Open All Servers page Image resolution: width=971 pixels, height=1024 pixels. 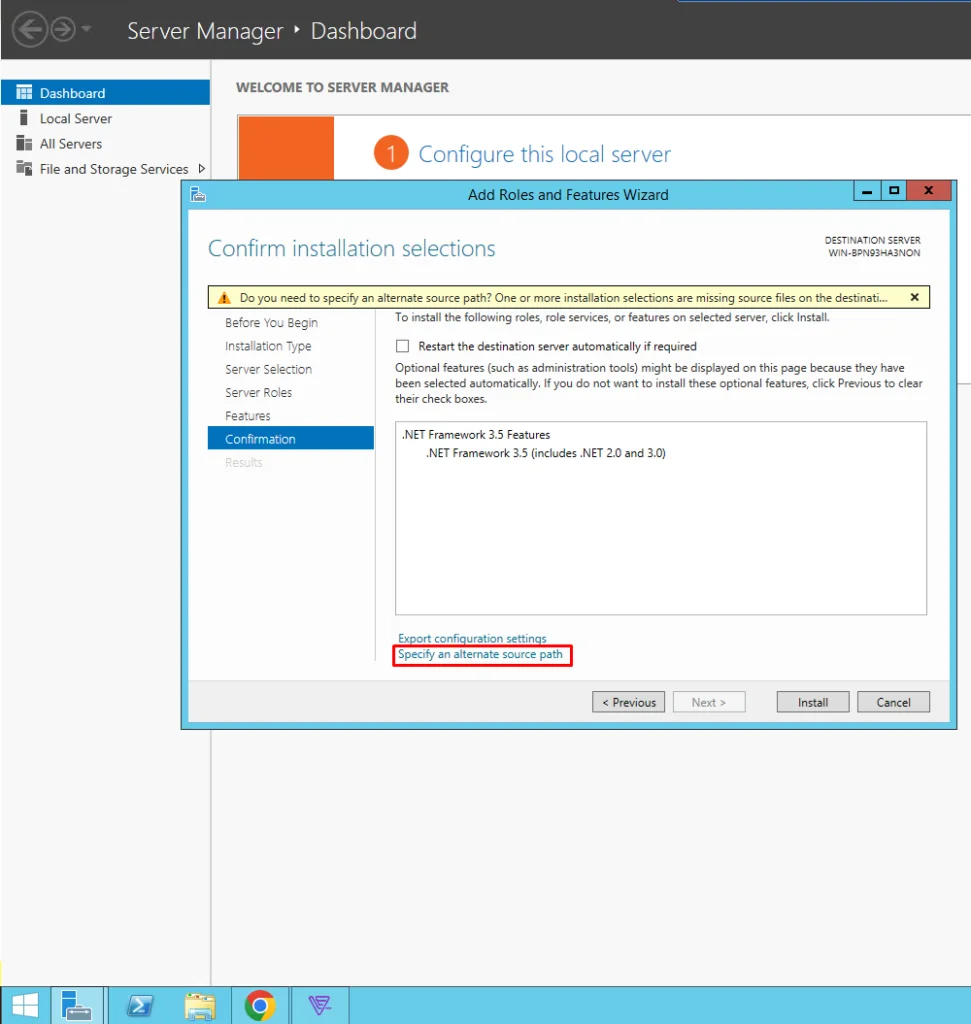71,144
